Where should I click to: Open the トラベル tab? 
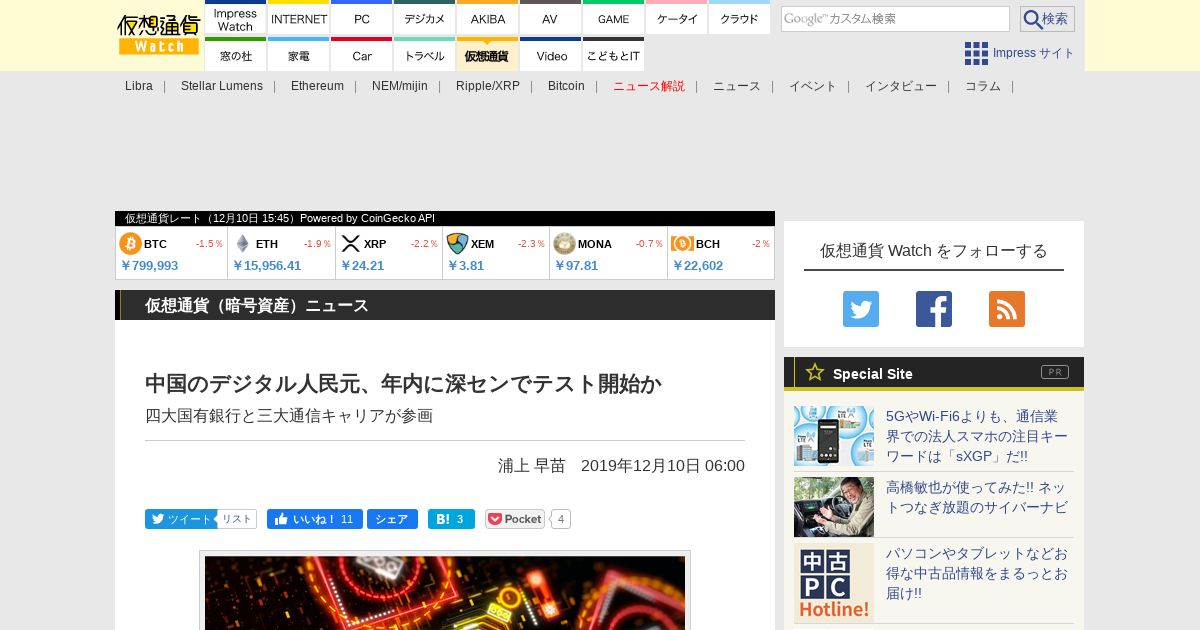(425, 56)
